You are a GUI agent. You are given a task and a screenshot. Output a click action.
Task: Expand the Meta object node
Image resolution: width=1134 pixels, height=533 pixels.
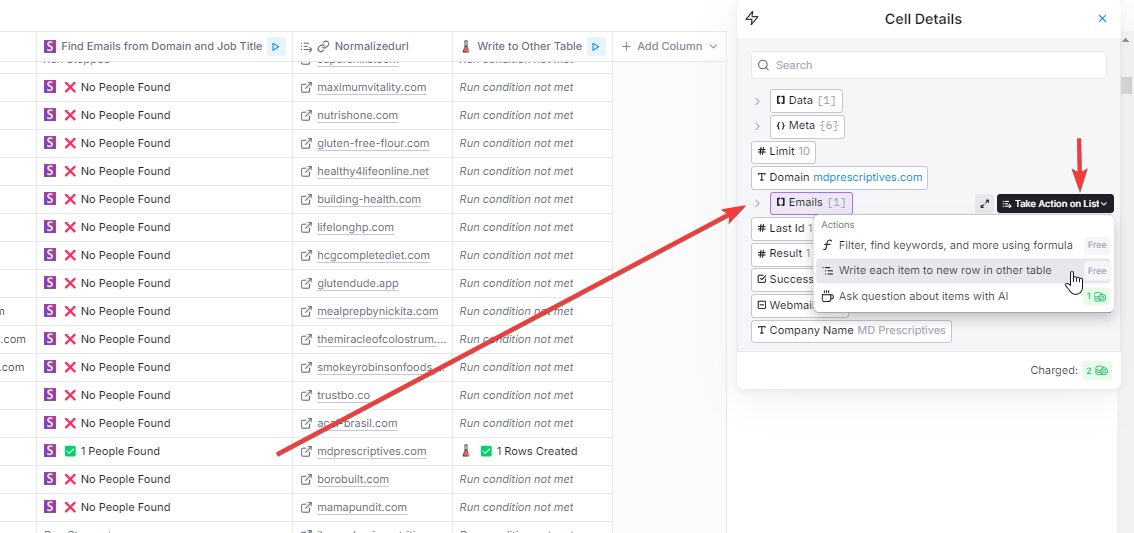(757, 126)
